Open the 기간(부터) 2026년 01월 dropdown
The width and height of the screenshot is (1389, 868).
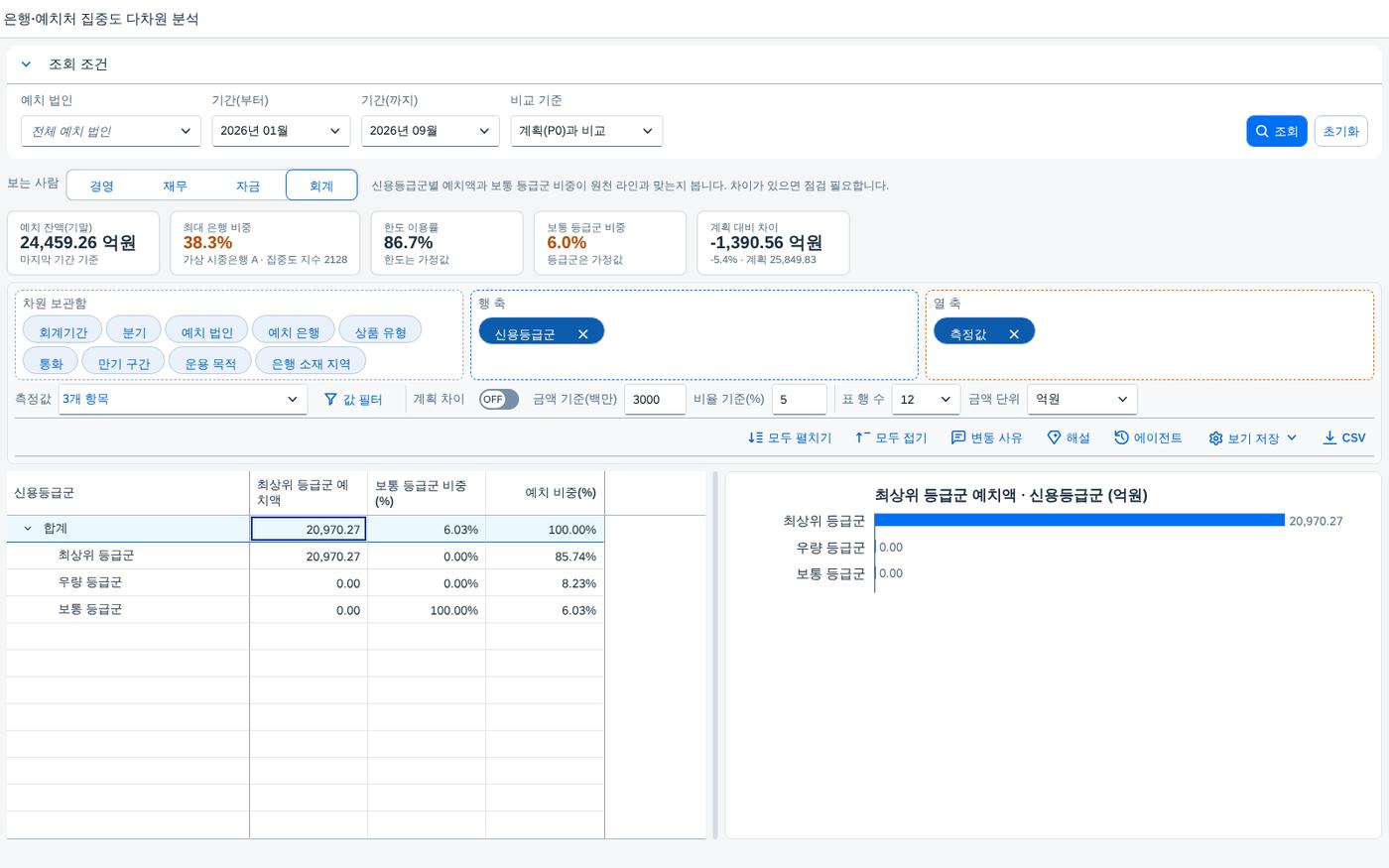point(281,131)
